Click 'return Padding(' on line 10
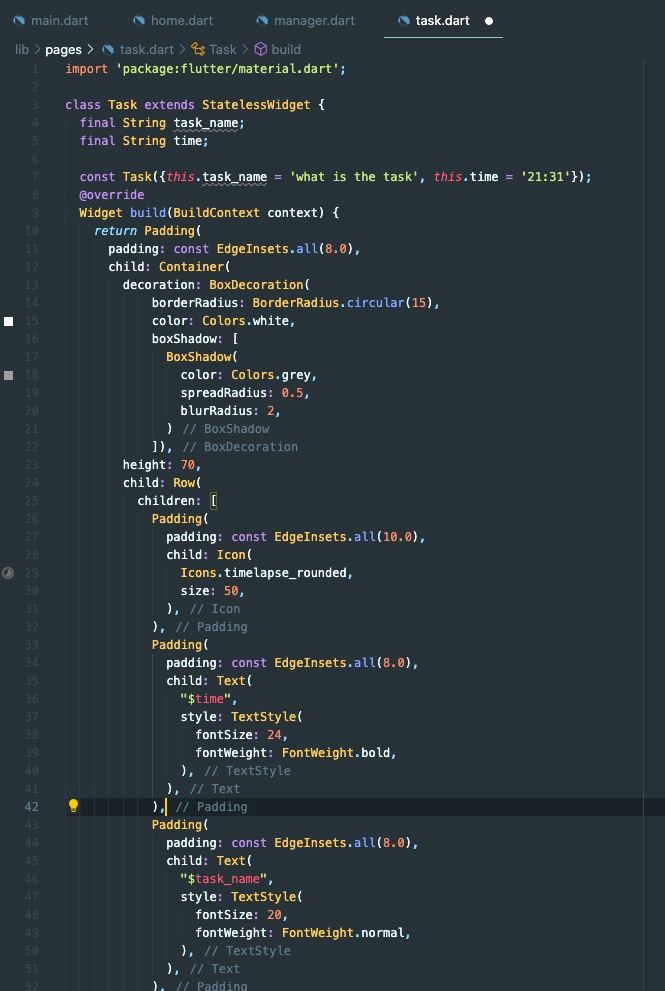The height and width of the screenshot is (991, 665). pyautogui.click(x=148, y=231)
